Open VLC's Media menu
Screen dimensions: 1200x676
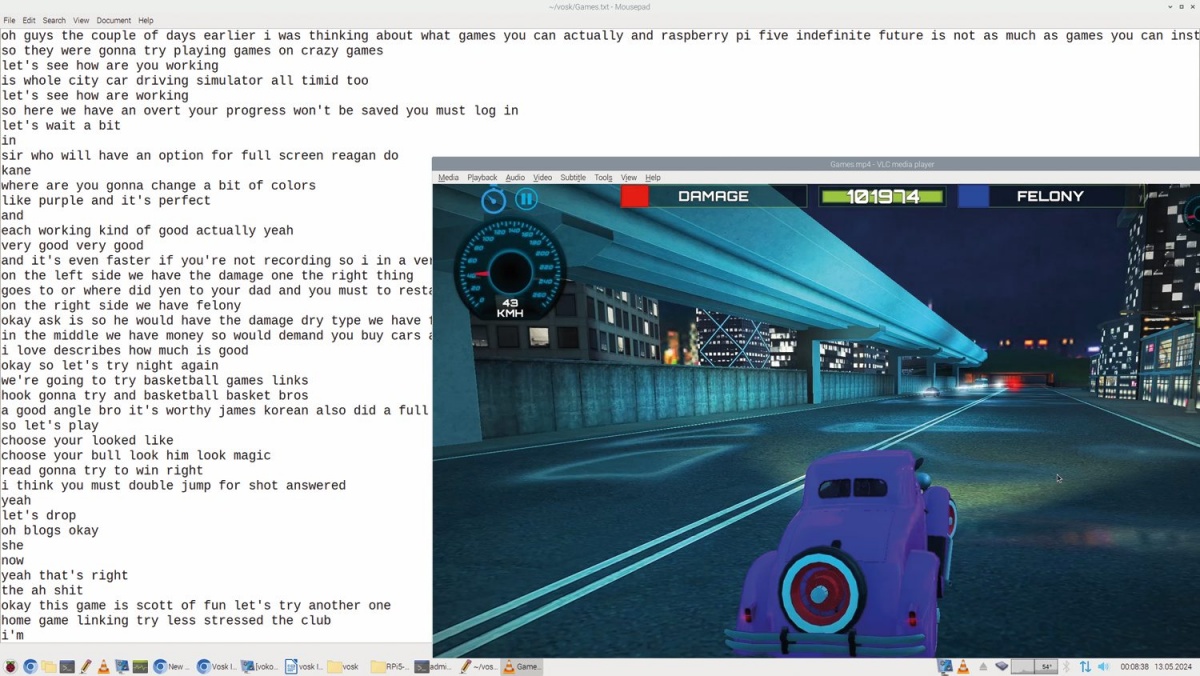(x=448, y=177)
